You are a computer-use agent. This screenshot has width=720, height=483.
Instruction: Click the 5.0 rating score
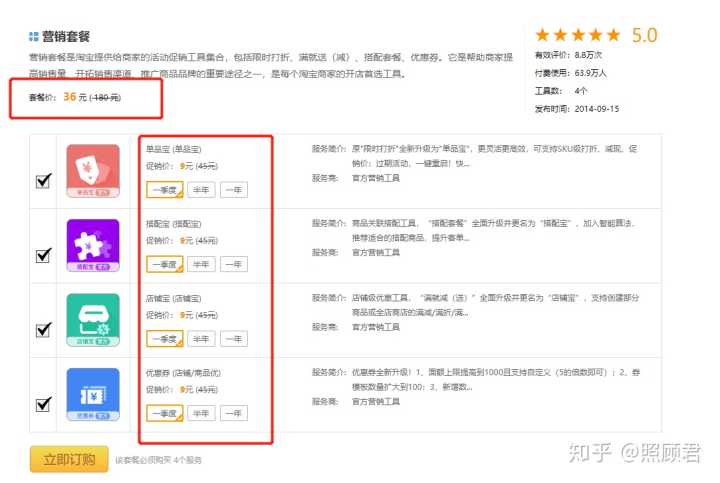click(644, 36)
